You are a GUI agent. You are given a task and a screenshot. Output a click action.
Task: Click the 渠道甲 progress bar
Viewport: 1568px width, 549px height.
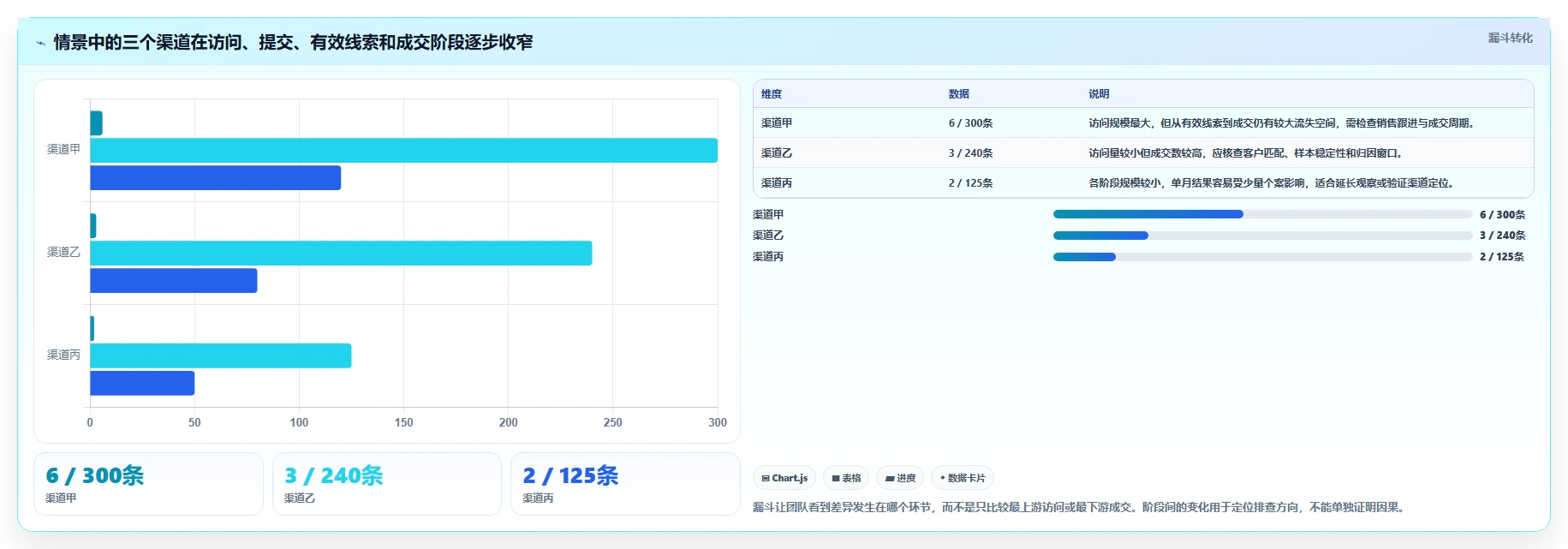pyautogui.click(x=1262, y=214)
